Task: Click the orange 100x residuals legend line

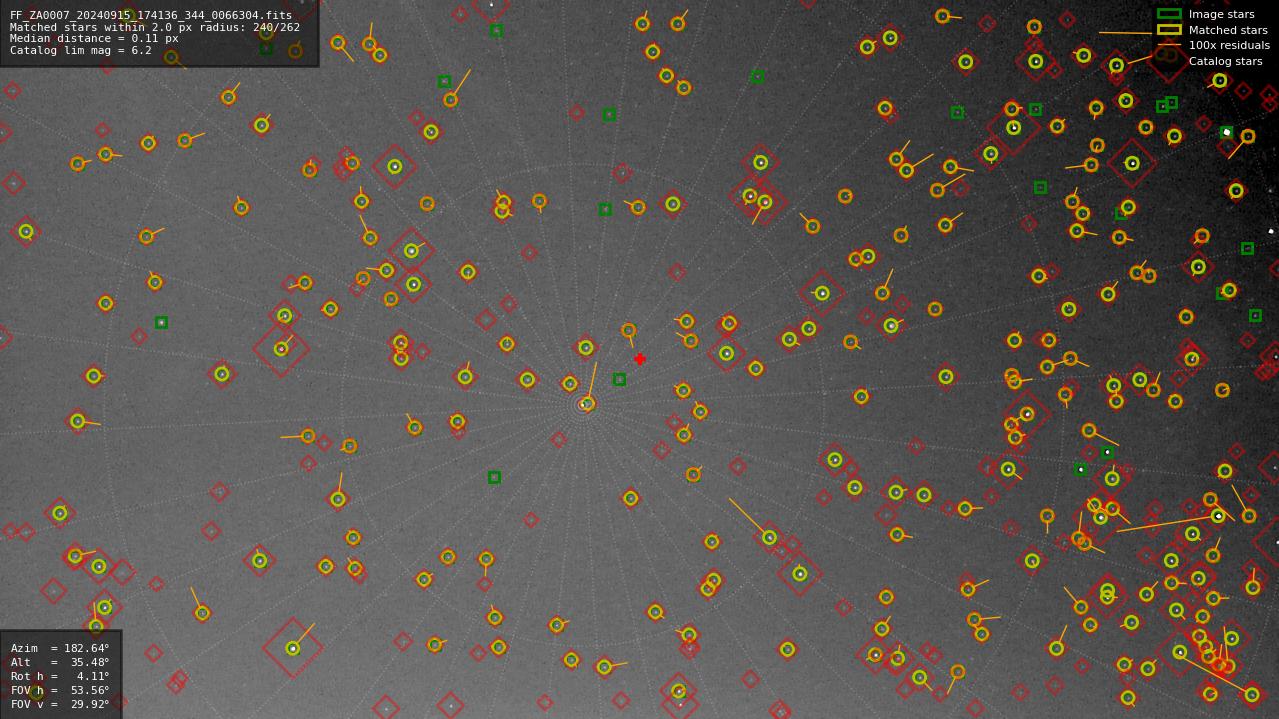Action: (1169, 45)
